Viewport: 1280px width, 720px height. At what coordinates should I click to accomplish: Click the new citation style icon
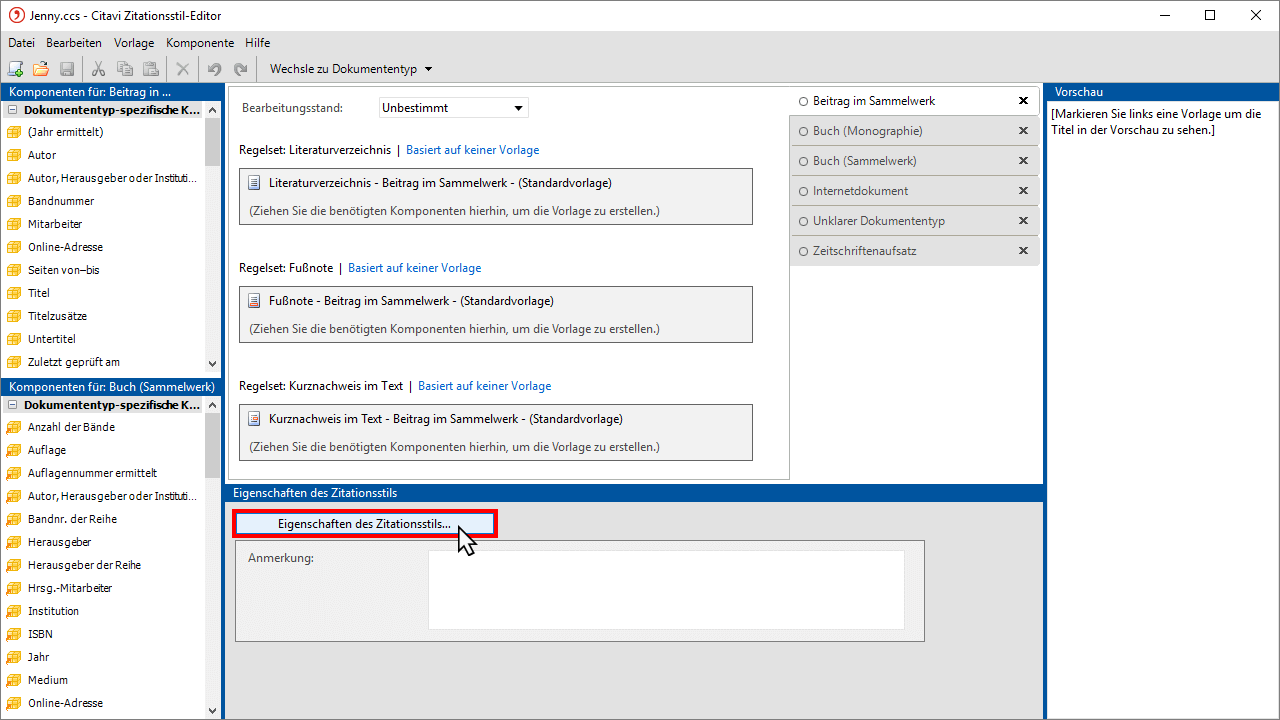pyautogui.click(x=16, y=69)
